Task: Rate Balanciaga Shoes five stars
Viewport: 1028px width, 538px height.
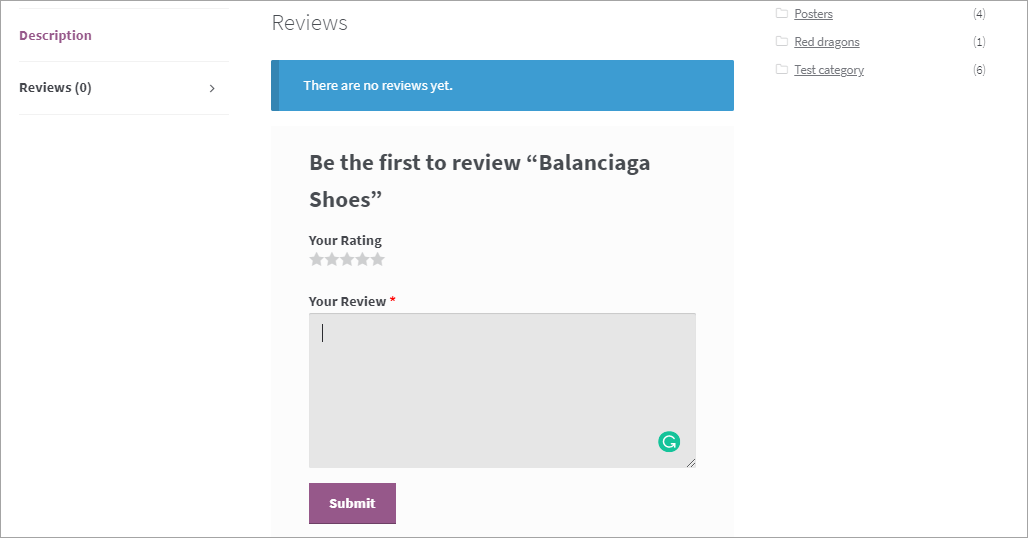Action: point(377,260)
